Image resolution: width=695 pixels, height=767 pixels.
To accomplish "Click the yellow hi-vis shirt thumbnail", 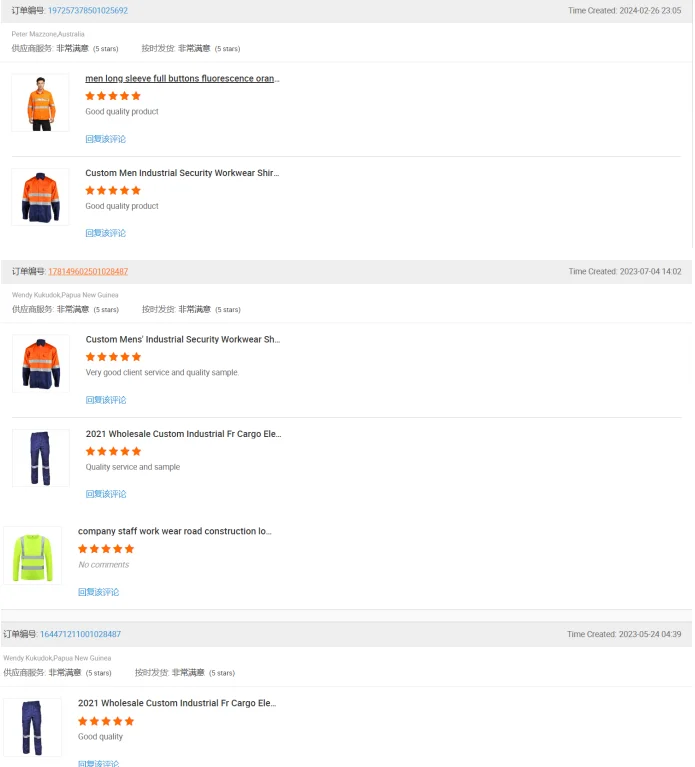I will [32, 556].
